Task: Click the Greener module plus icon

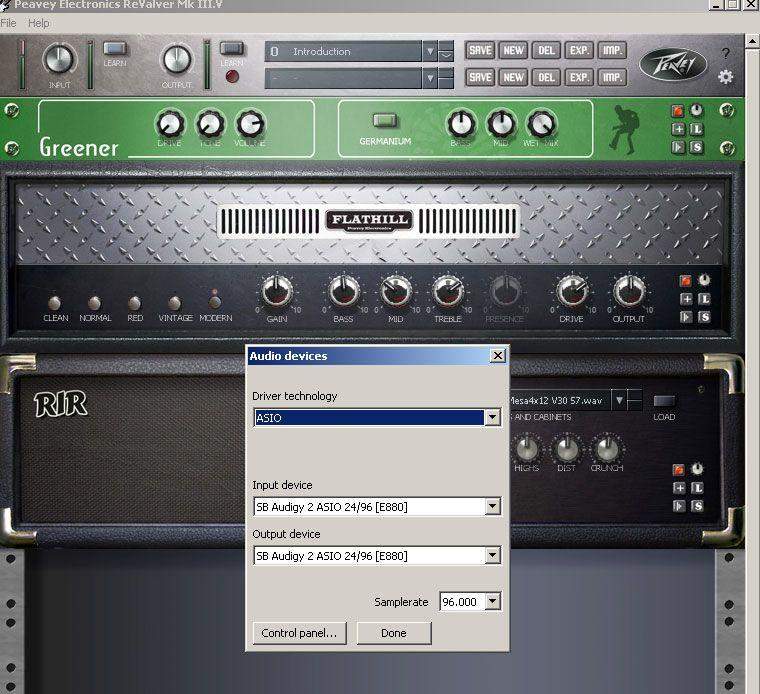Action: point(678,129)
